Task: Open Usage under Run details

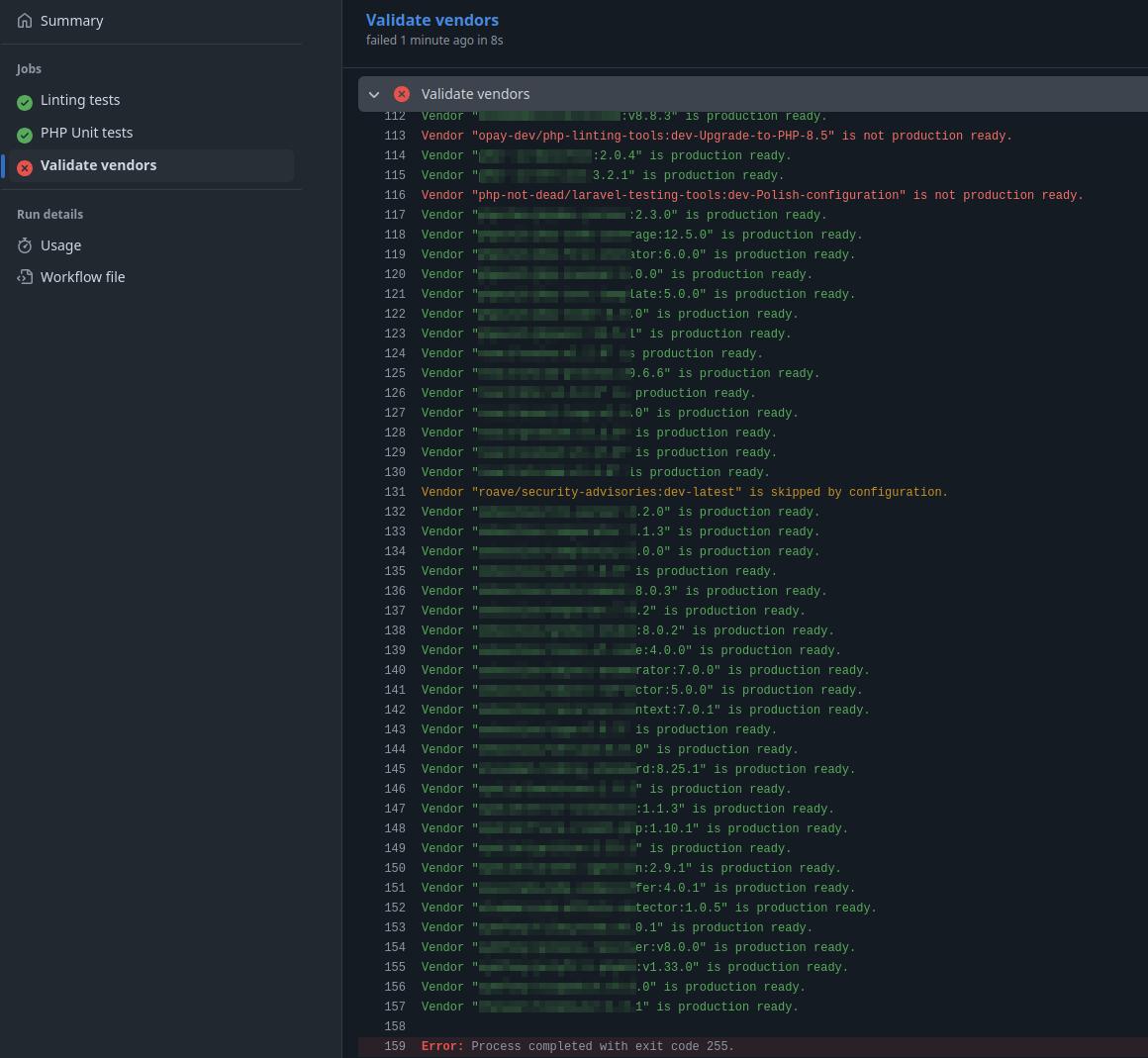Action: (x=61, y=244)
